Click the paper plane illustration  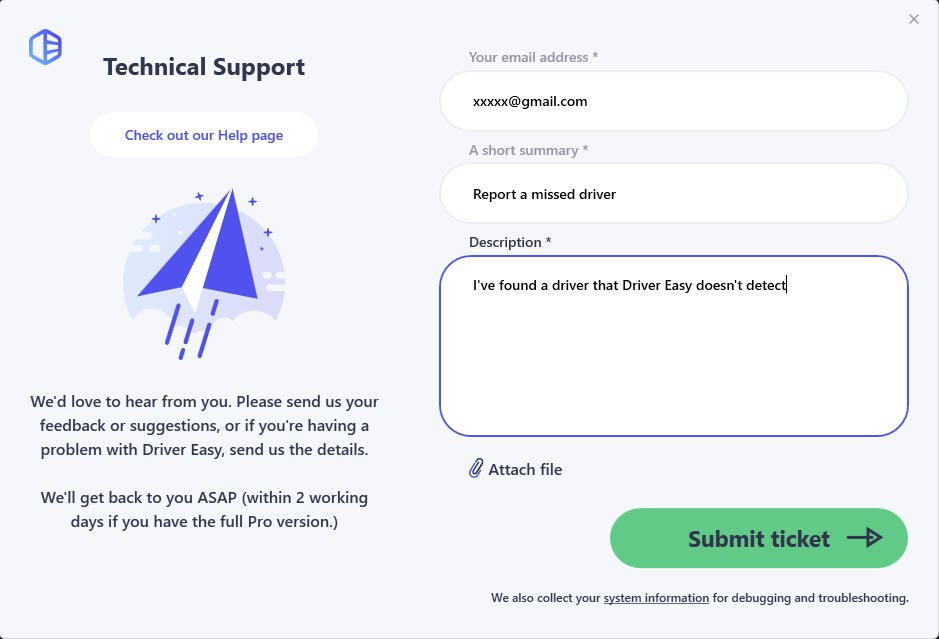click(x=204, y=274)
